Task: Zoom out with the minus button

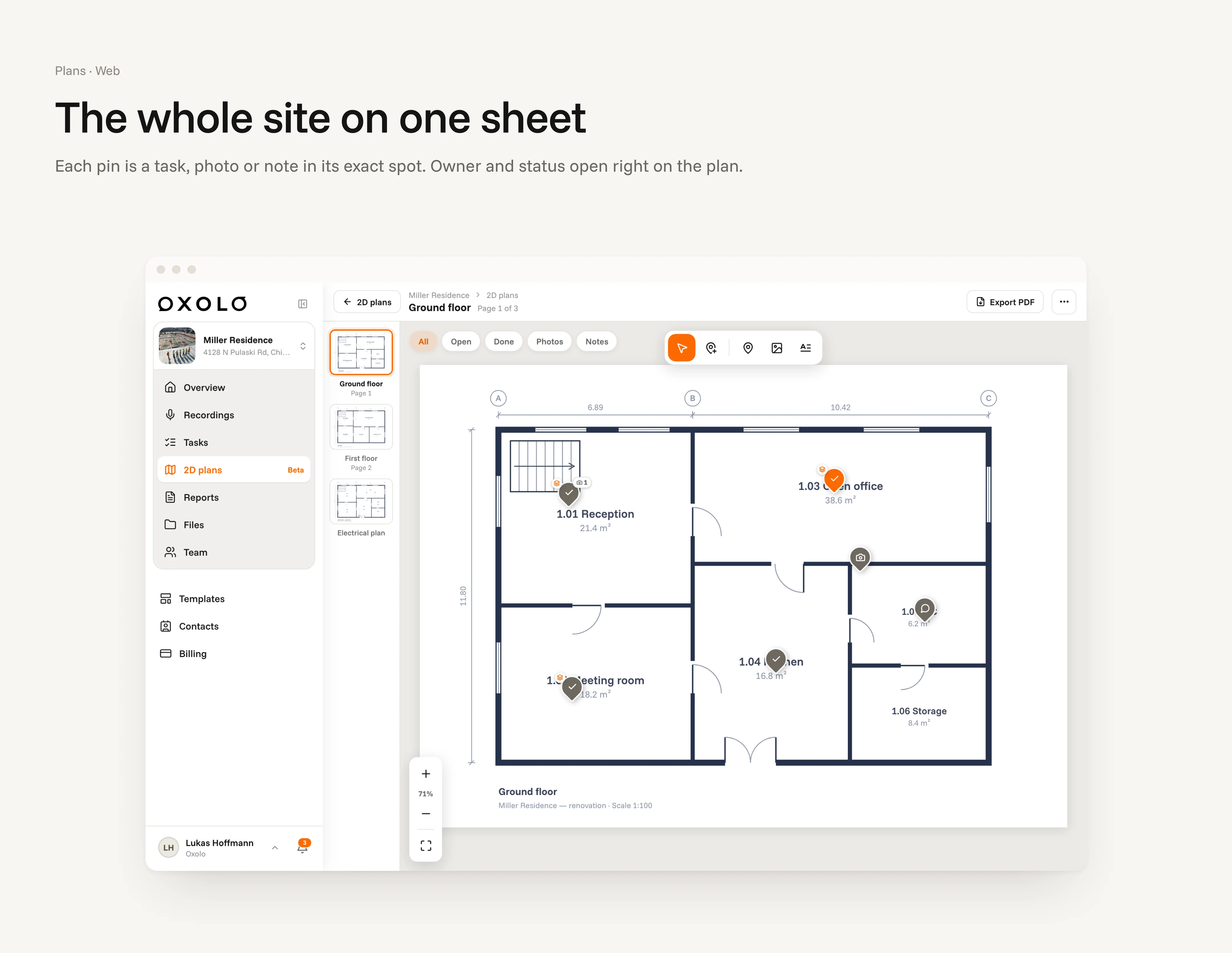Action: click(426, 814)
